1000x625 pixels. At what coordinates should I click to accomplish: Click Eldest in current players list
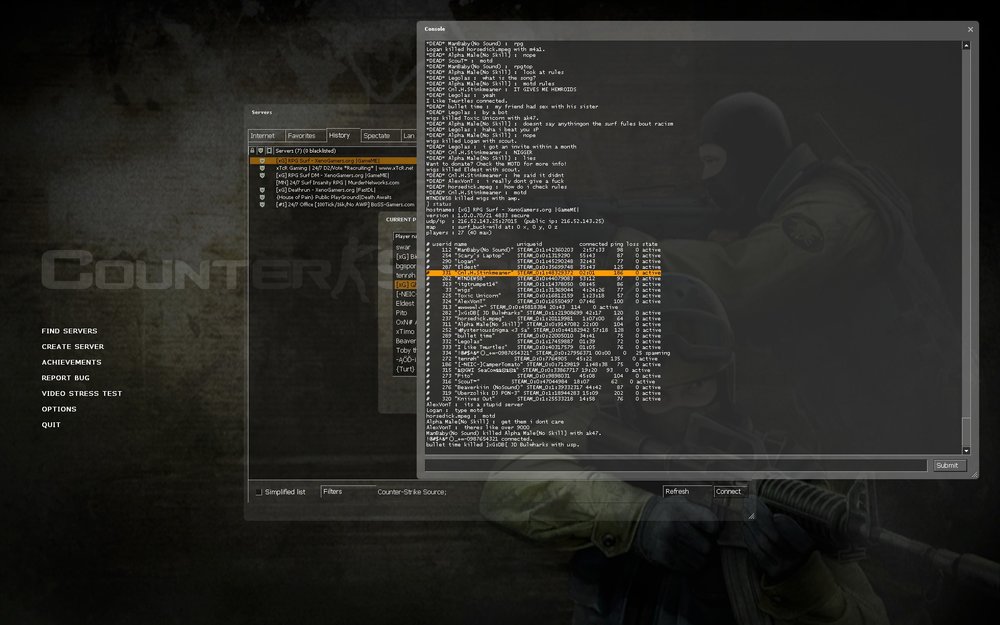tap(405, 304)
